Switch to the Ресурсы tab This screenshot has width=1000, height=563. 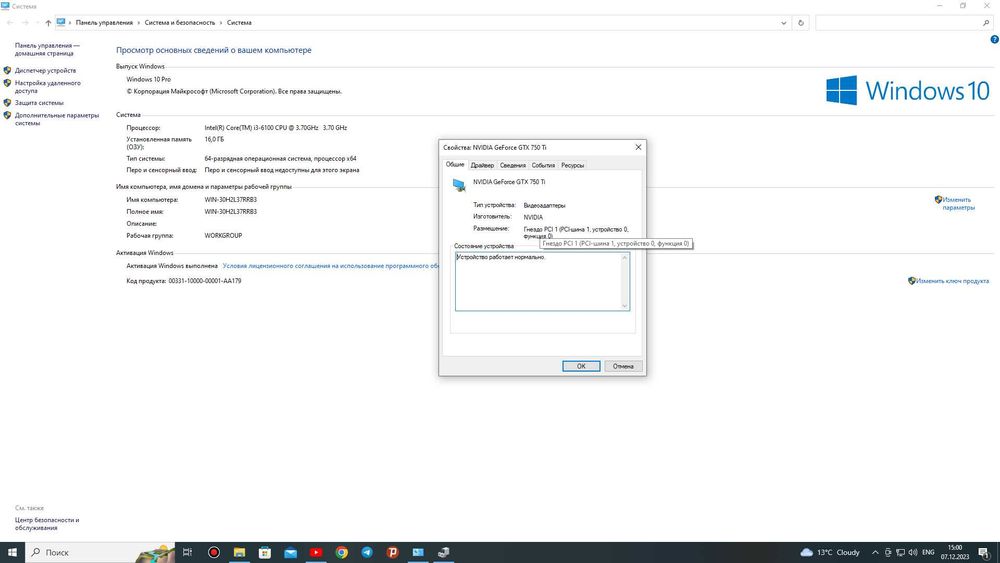pyautogui.click(x=573, y=165)
